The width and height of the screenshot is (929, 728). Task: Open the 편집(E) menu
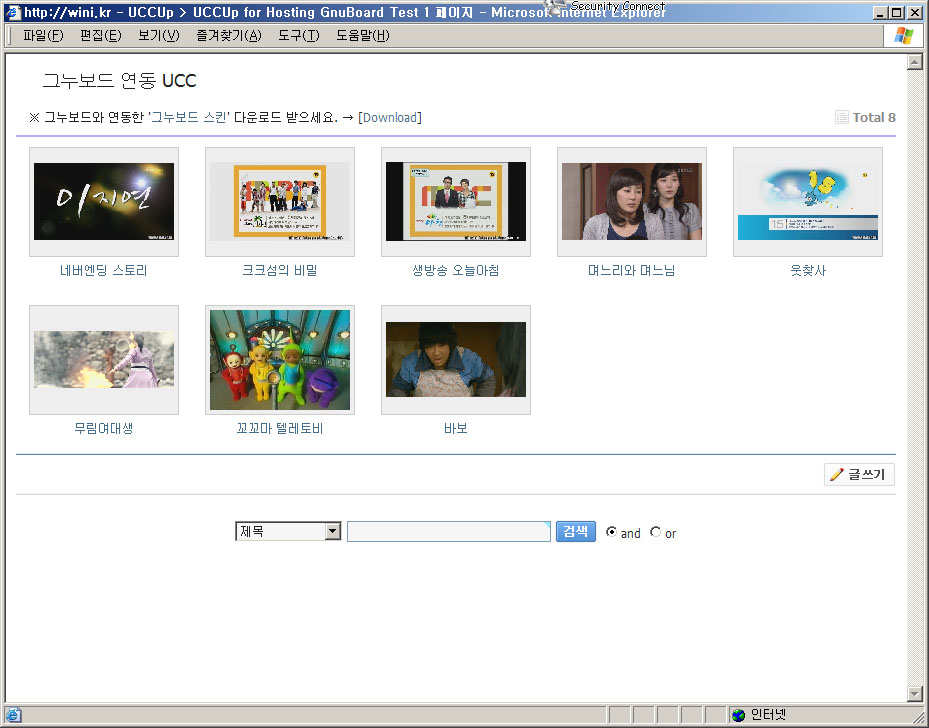pyautogui.click(x=101, y=36)
